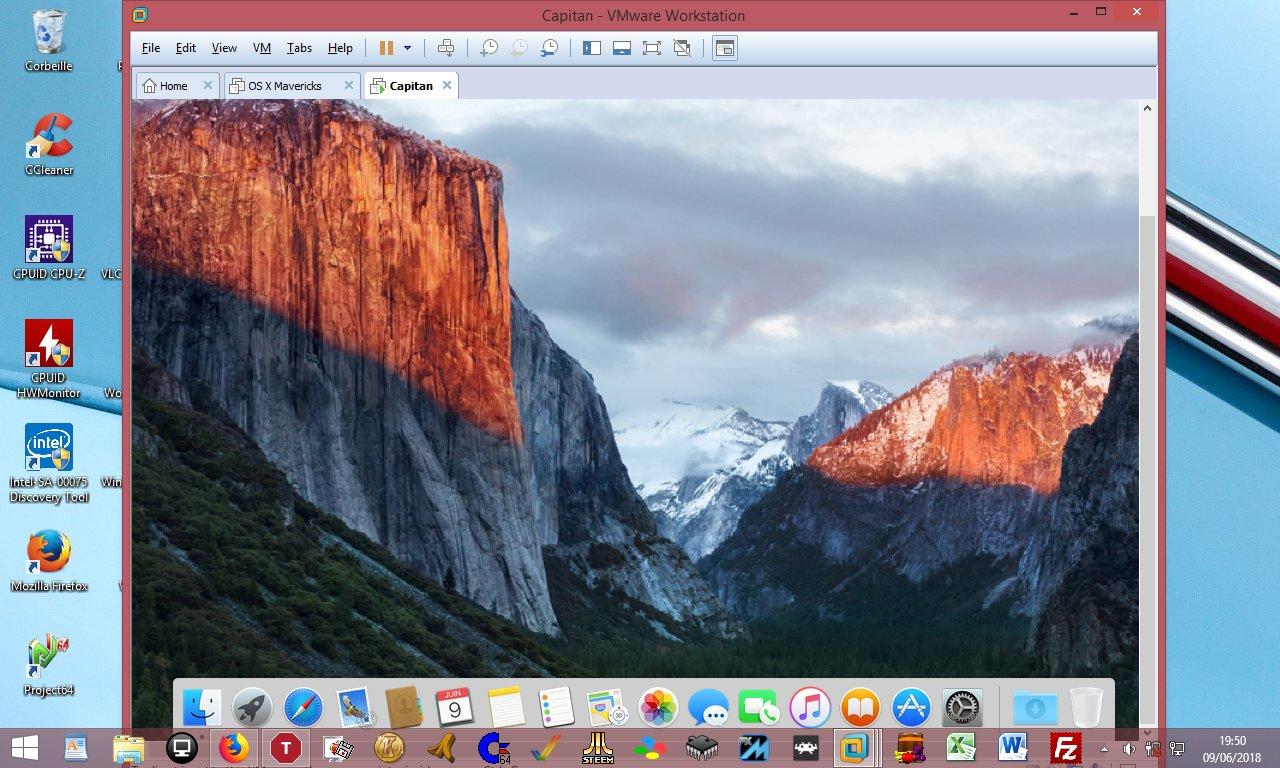Launch System Preferences in the dock
The height and width of the screenshot is (768, 1280).
coord(962,708)
